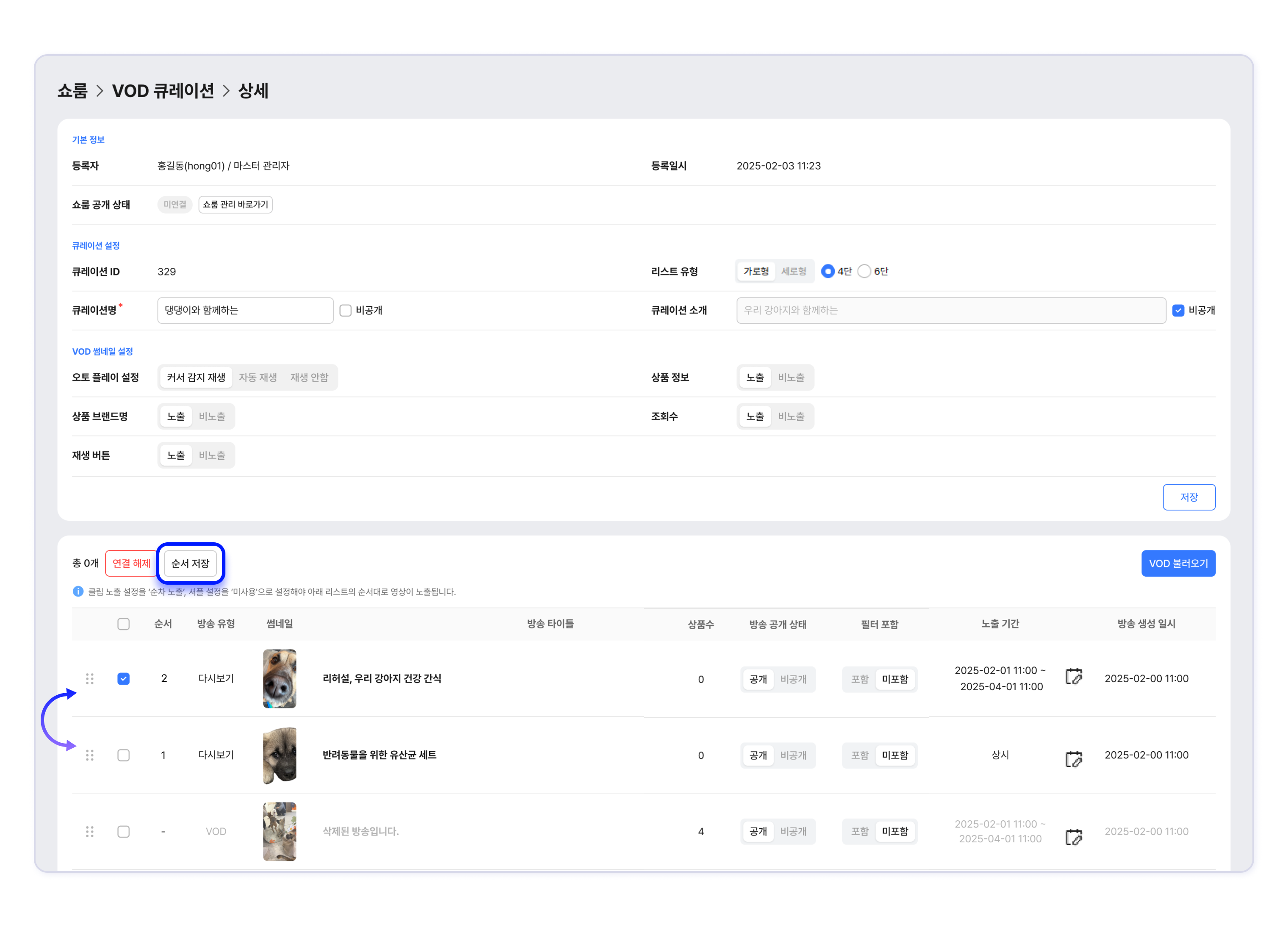Go to VOD 큐레이션 breadcrumb
This screenshot has width=1288, height=927.
(163, 91)
